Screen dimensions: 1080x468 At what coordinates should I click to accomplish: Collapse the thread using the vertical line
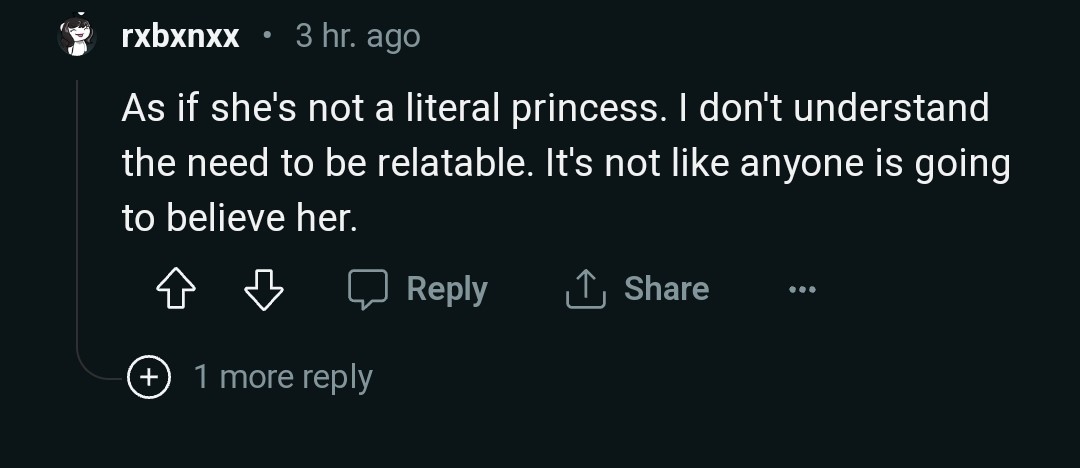[78, 200]
